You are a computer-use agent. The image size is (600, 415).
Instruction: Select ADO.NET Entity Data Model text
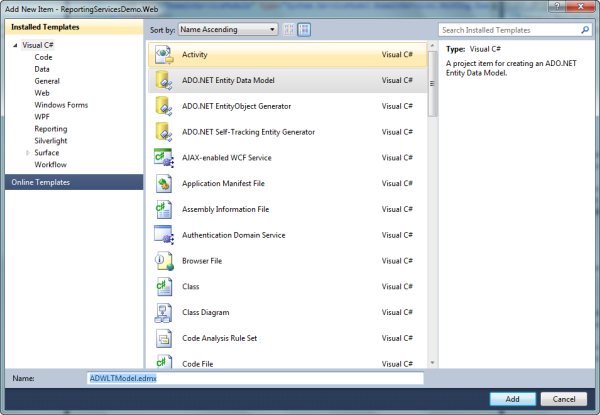click(x=228, y=80)
